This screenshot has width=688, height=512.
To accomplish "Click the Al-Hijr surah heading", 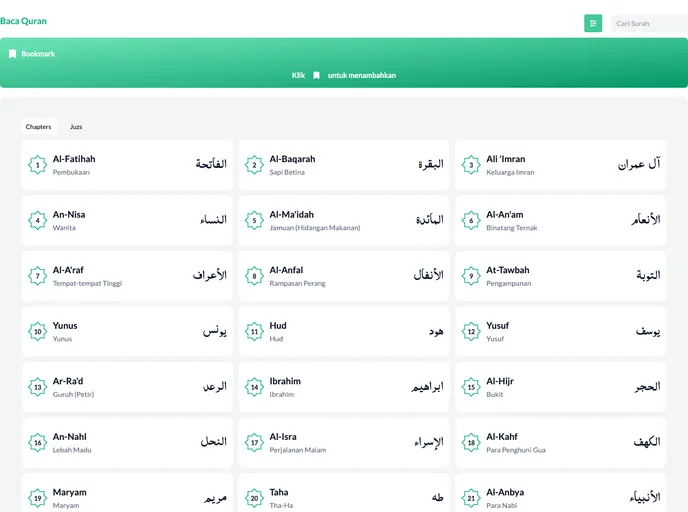I will coord(500,381).
